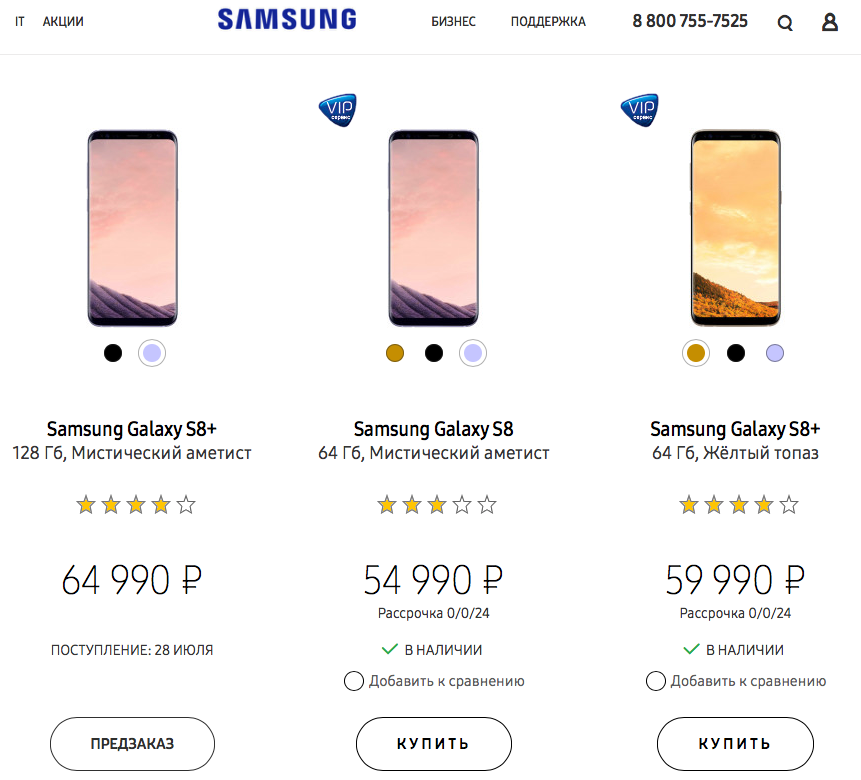Viewport: 861px width, 780px height.
Task: Click fifth star on 128 ГБ S8+
Action: click(186, 505)
